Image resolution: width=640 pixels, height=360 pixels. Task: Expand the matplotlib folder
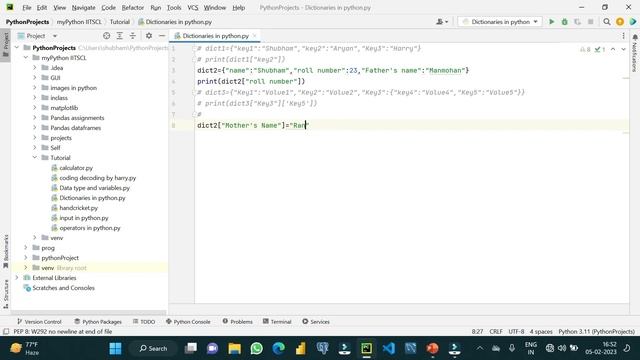[35, 108]
